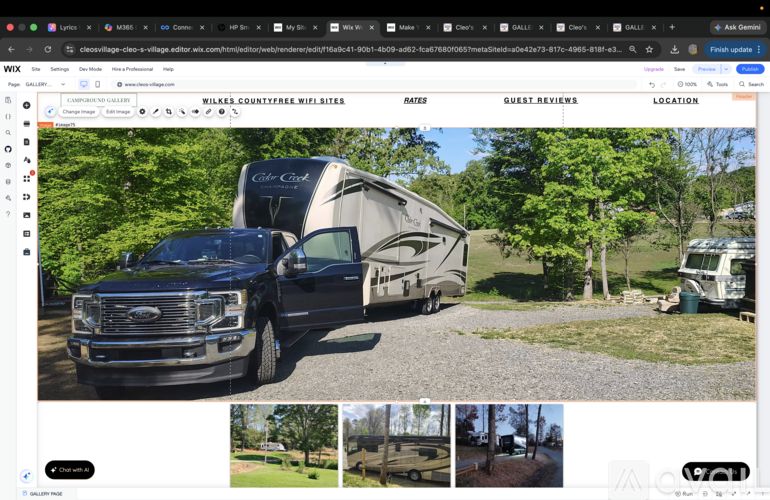Open the Page Code files icon

coord(8,100)
